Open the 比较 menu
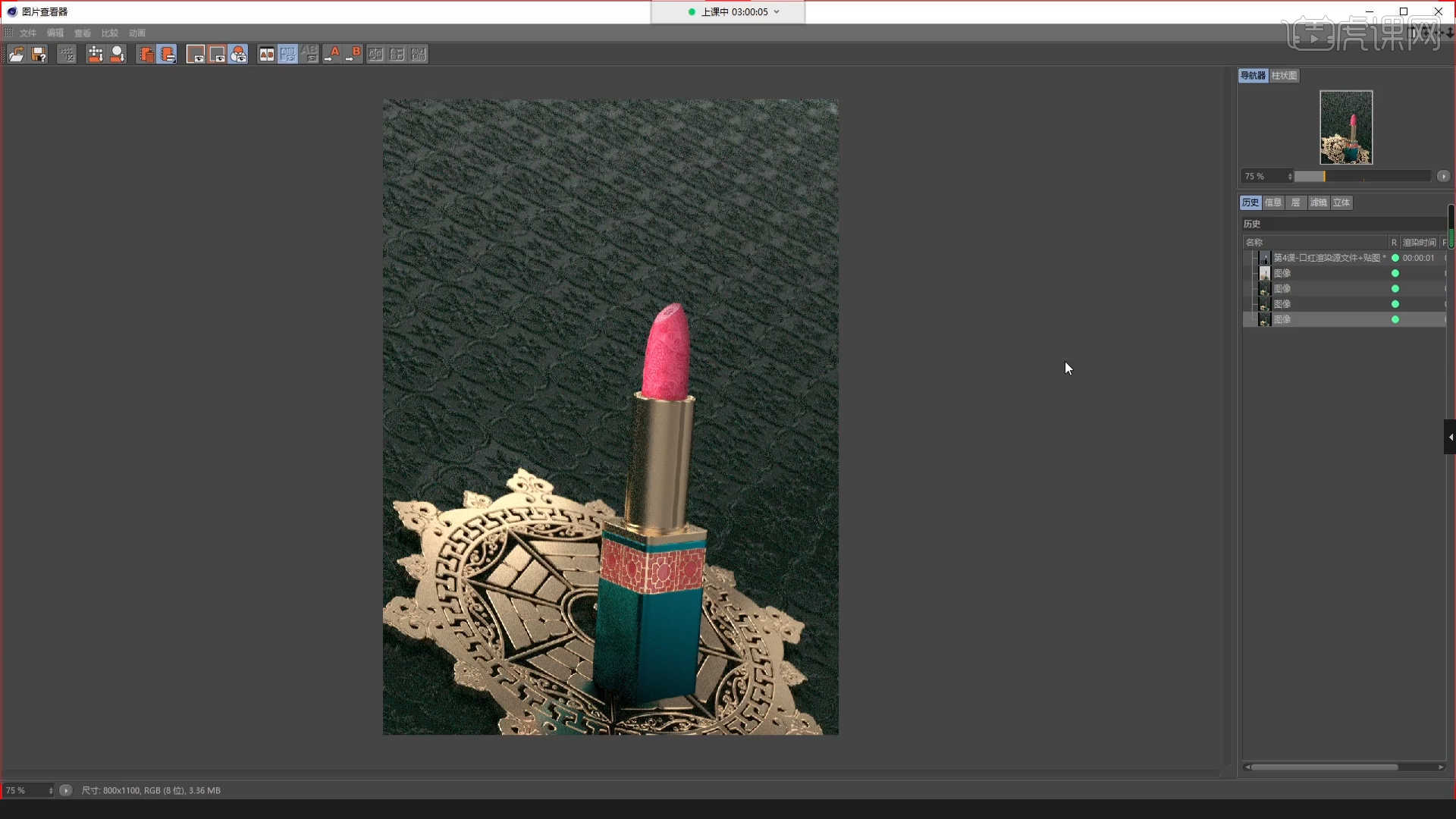Screen dimensions: 1456x819 pyautogui.click(x=110, y=33)
